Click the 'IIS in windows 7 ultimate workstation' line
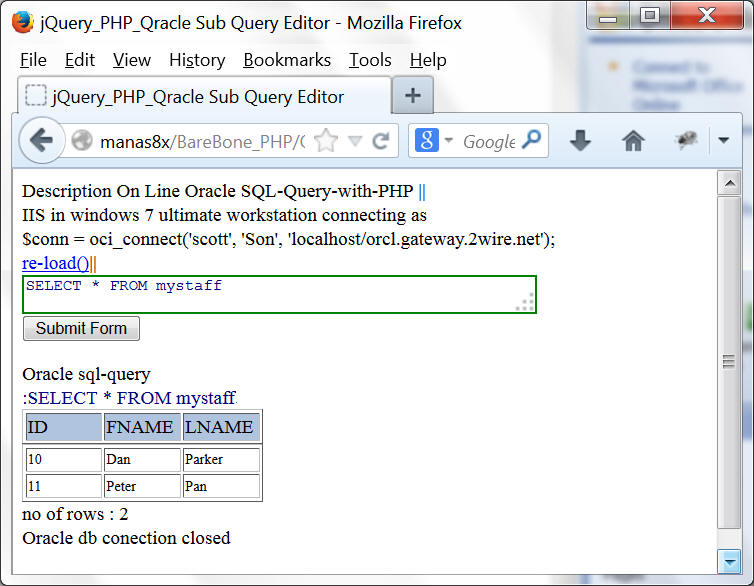Viewport: 754px width, 586px height. pyautogui.click(x=224, y=215)
